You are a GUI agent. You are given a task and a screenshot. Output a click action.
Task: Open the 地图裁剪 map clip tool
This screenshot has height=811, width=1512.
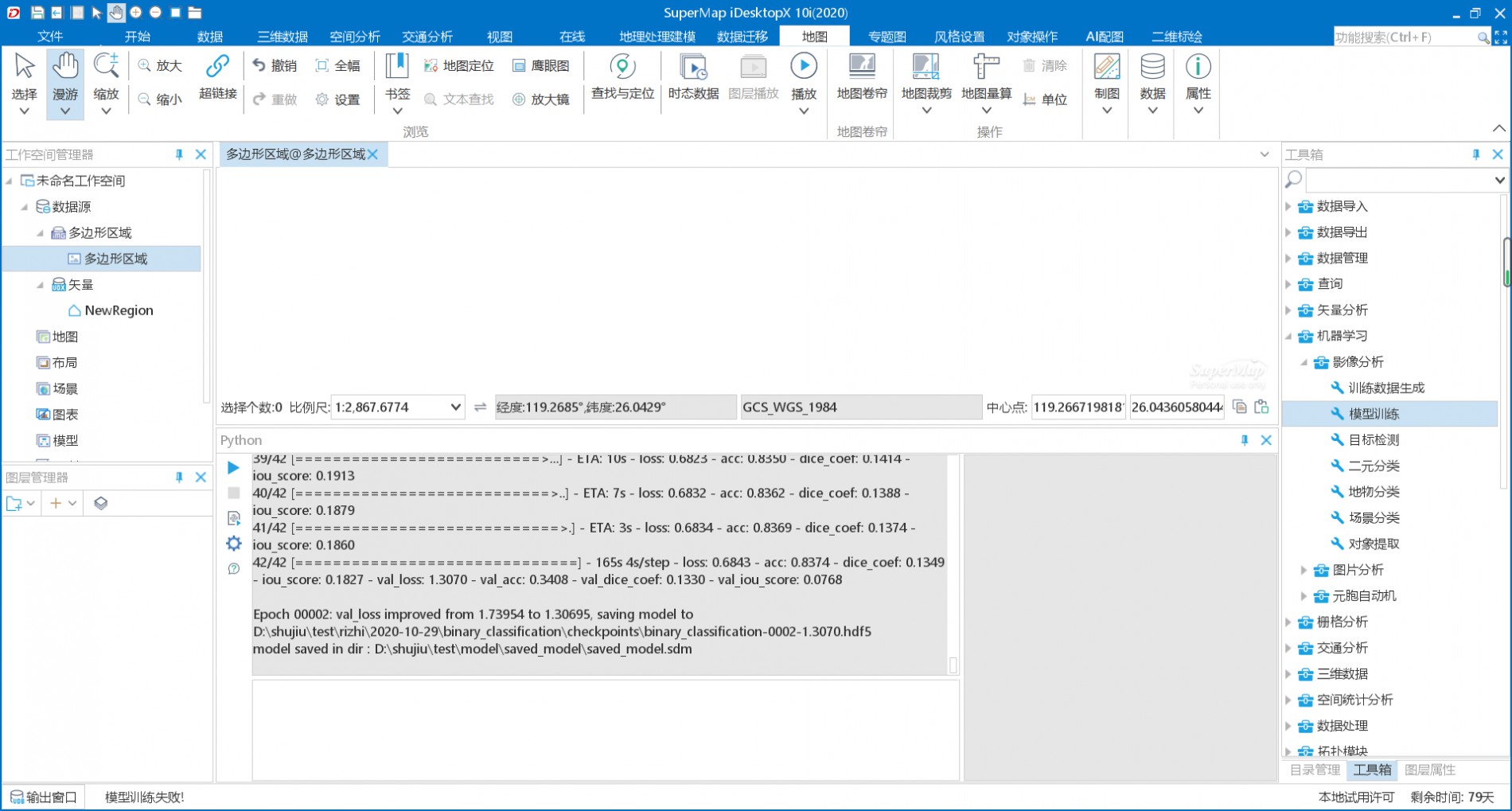[x=926, y=84]
